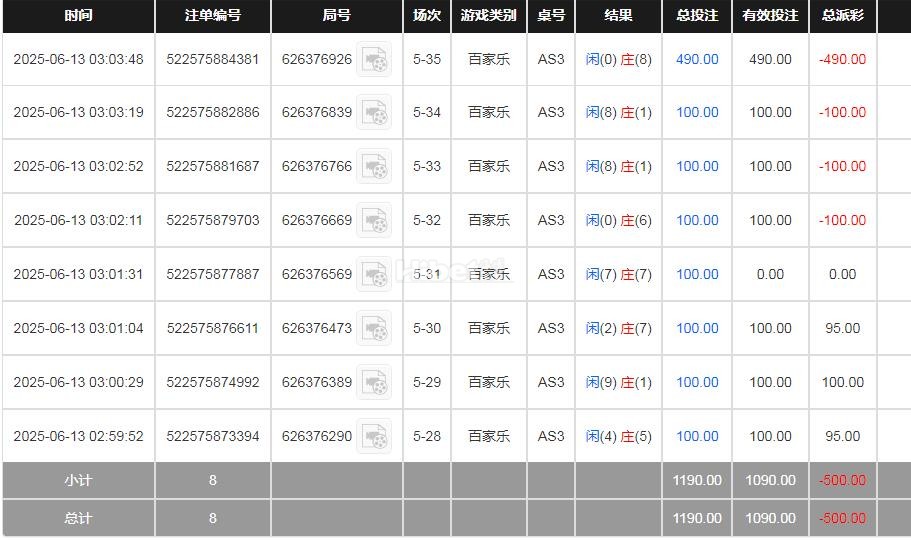Select result cell 闲(9) 庄(1)

point(618,382)
